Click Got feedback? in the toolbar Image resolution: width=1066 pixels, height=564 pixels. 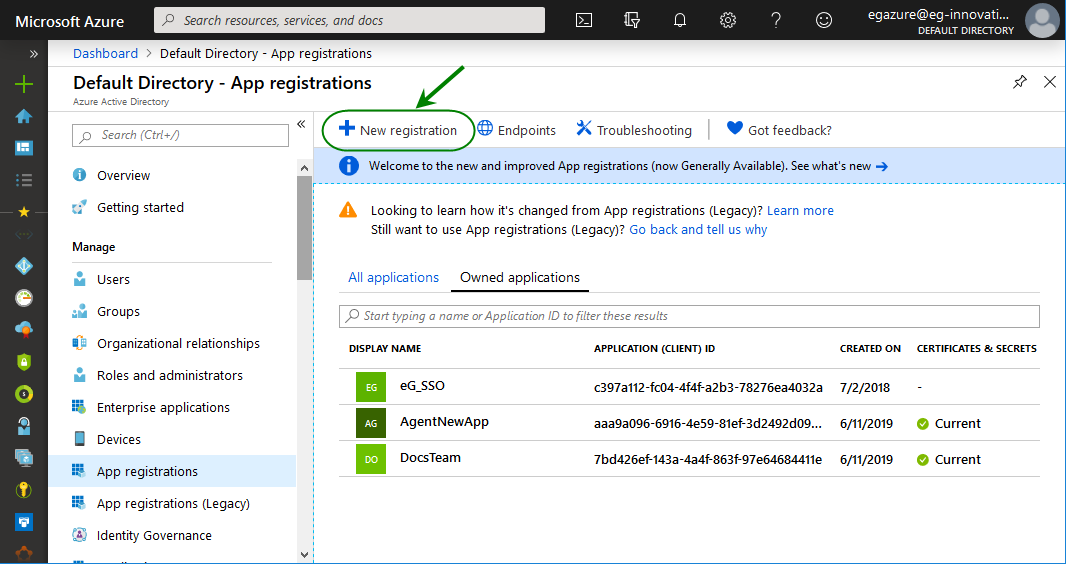779,130
